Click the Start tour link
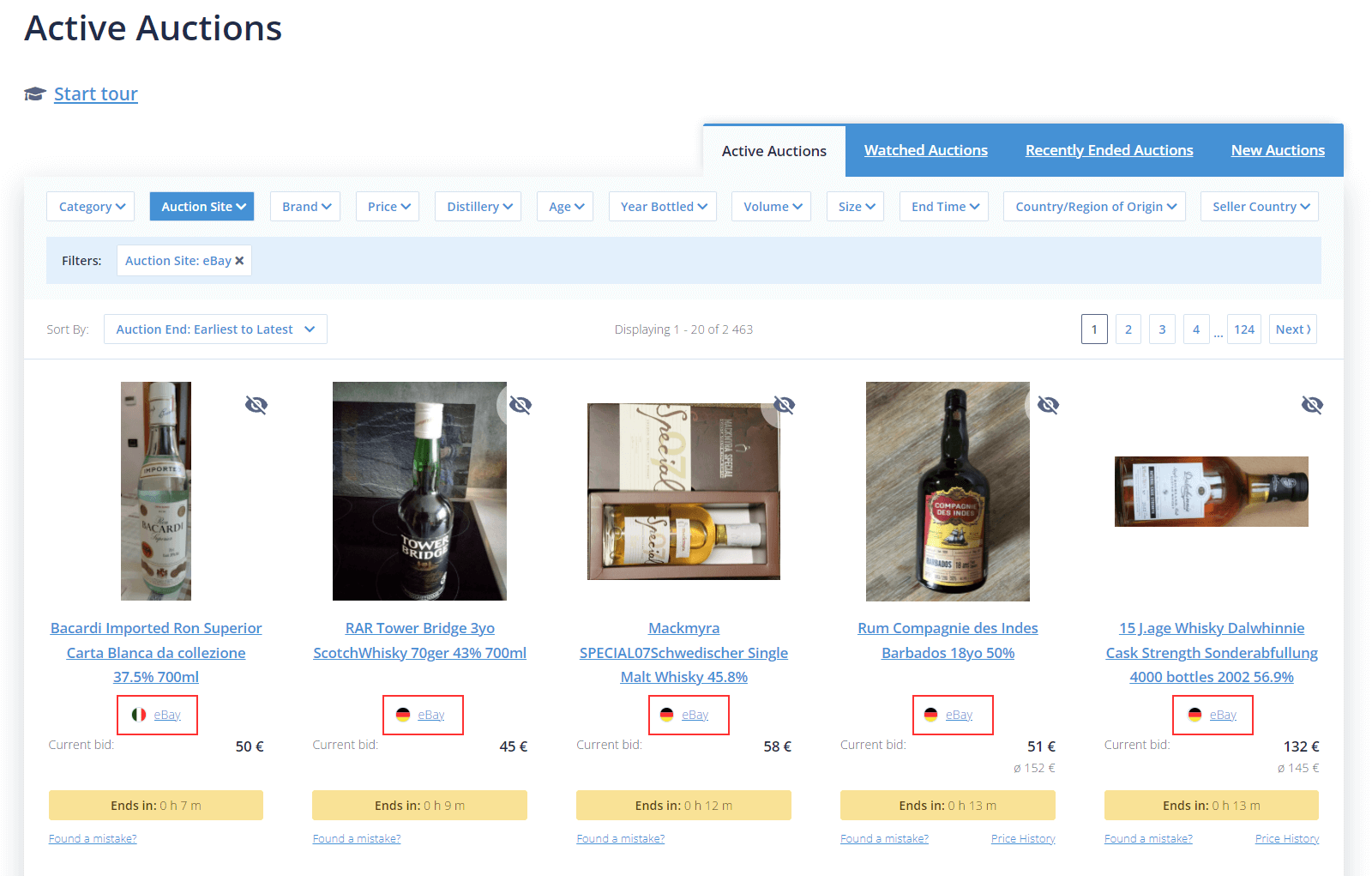 [x=96, y=94]
